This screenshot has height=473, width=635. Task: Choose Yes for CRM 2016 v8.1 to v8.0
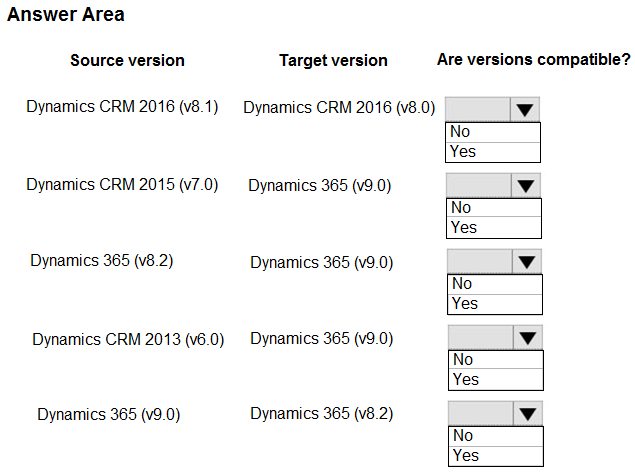point(493,152)
